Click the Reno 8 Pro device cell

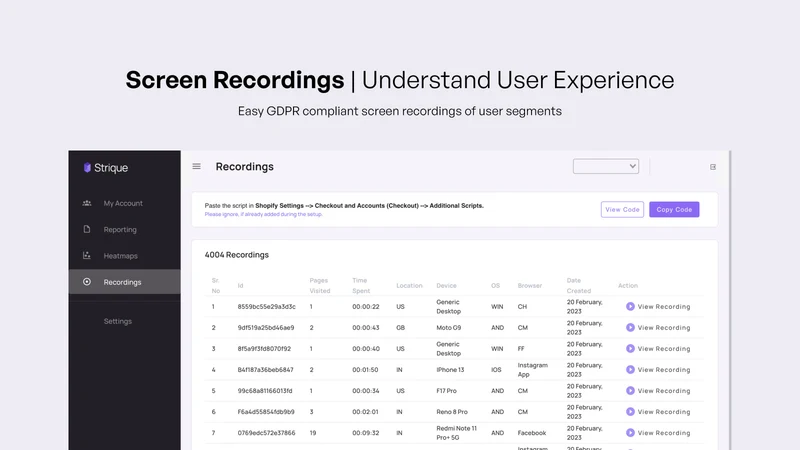(452, 412)
